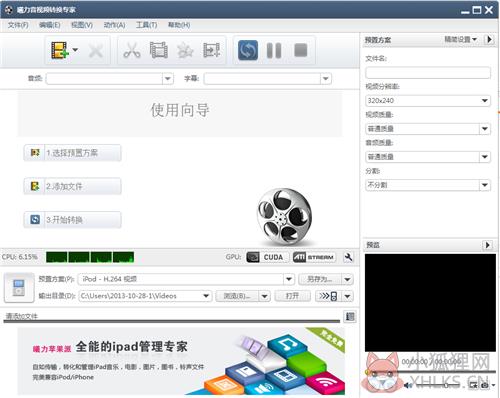
Task: Click the 打开 open folder button
Action: pos(292,296)
